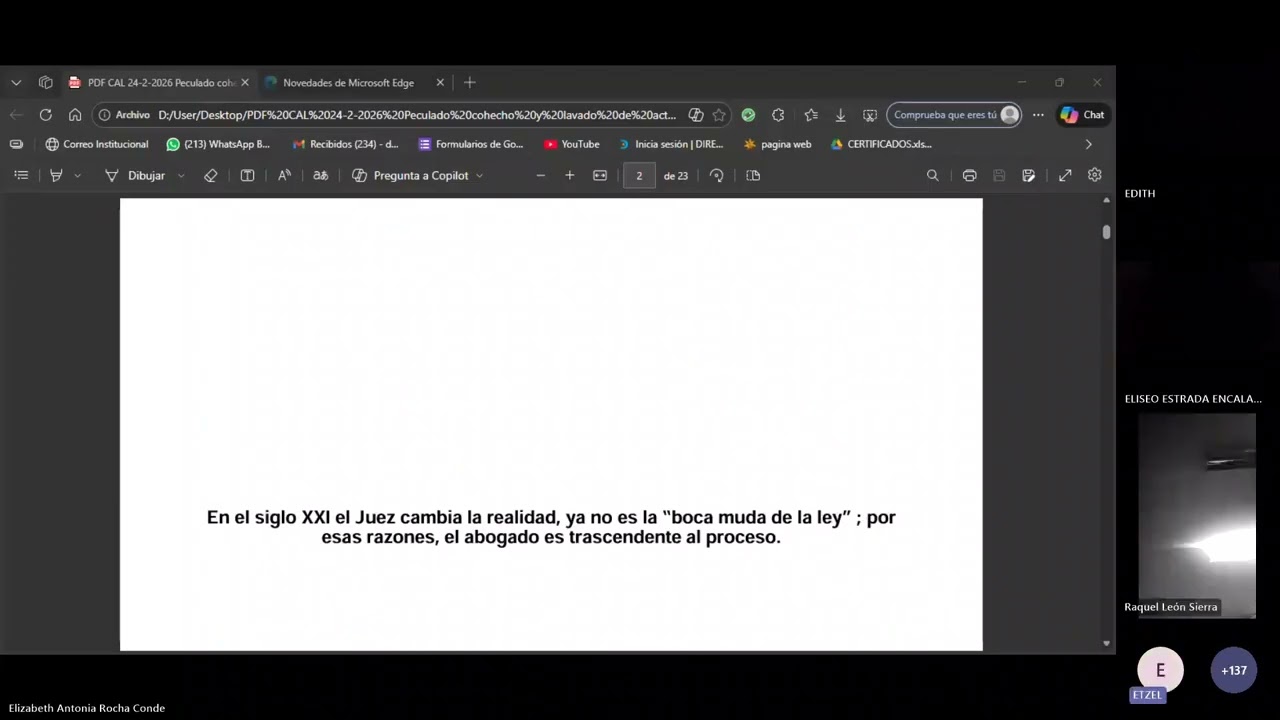Click the page number field showing 2
Screen dimensions: 1280x720
[x=639, y=176]
